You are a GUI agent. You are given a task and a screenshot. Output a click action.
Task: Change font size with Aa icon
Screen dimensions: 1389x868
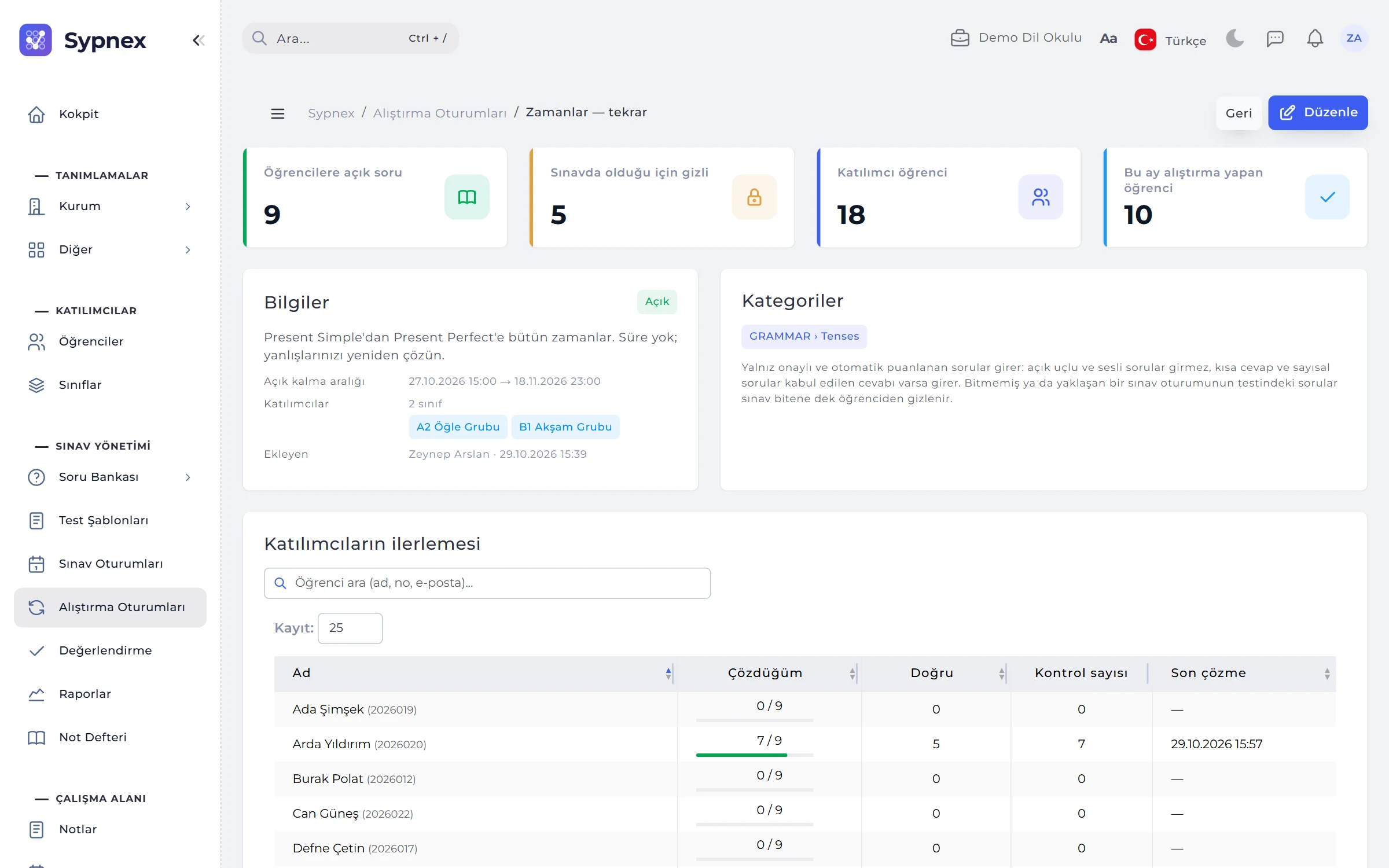[1108, 38]
